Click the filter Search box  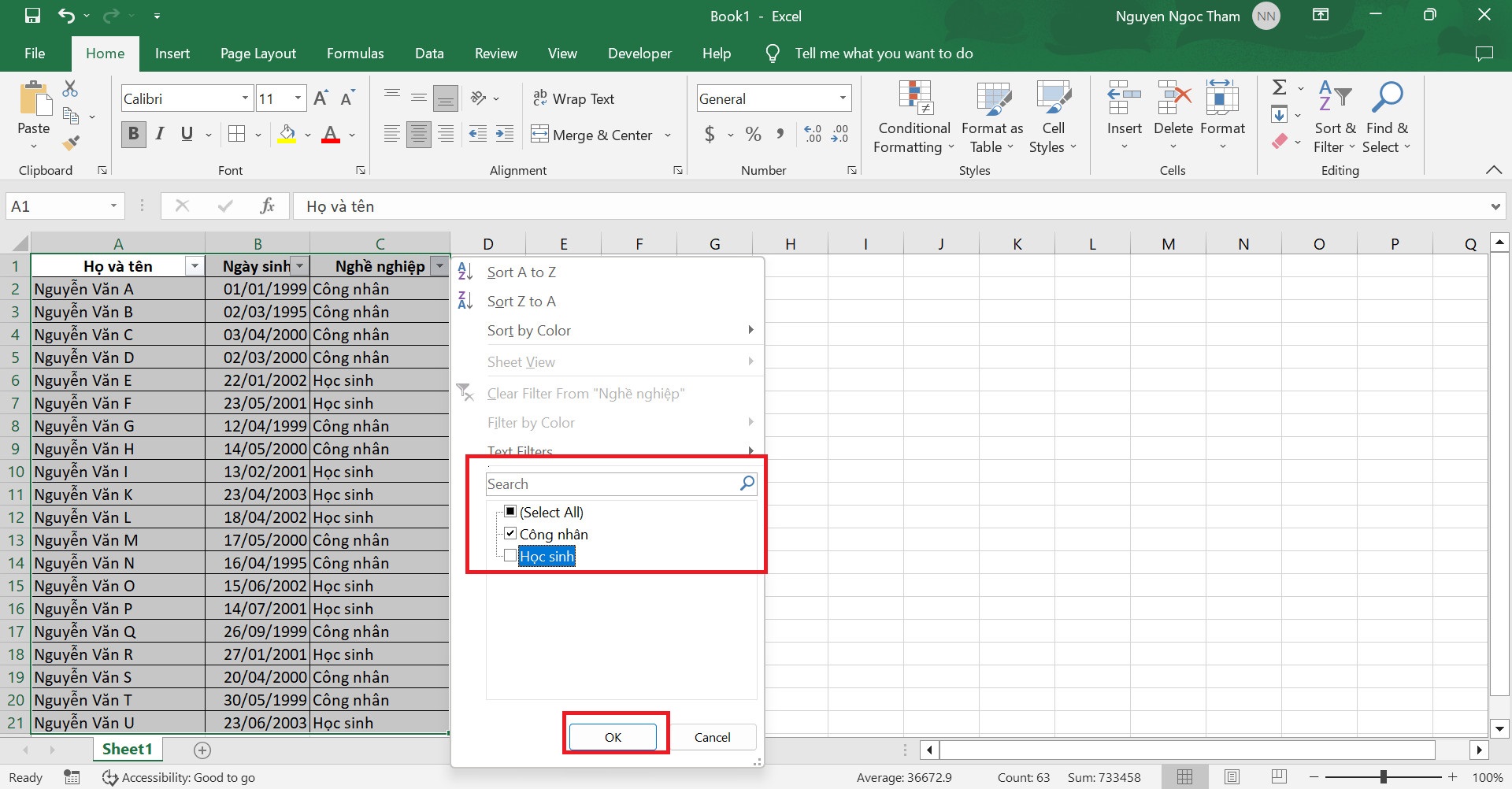click(x=621, y=483)
